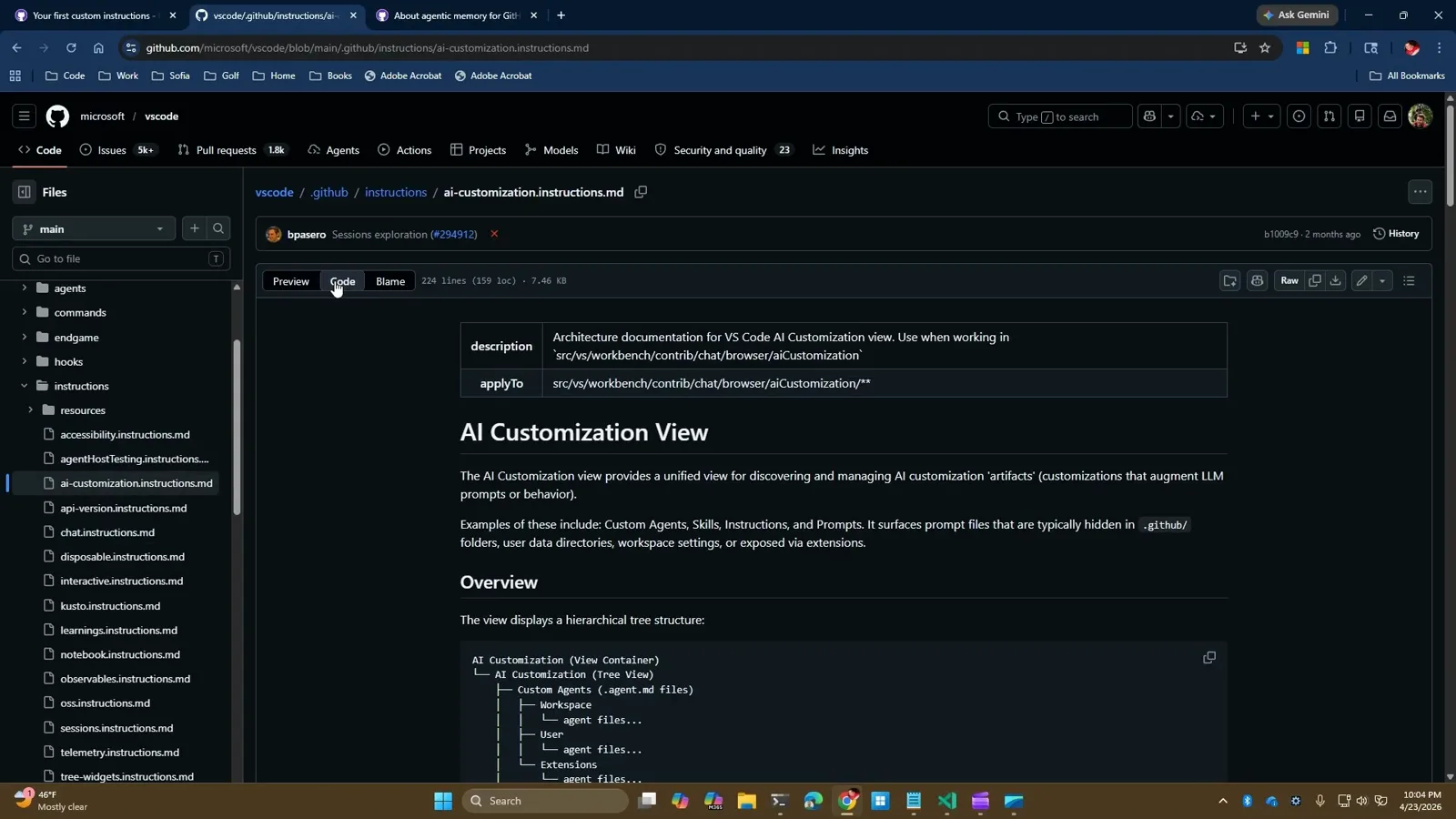1456x819 pixels.
Task: Open Visual Studio Code from taskbar
Action: 947,801
